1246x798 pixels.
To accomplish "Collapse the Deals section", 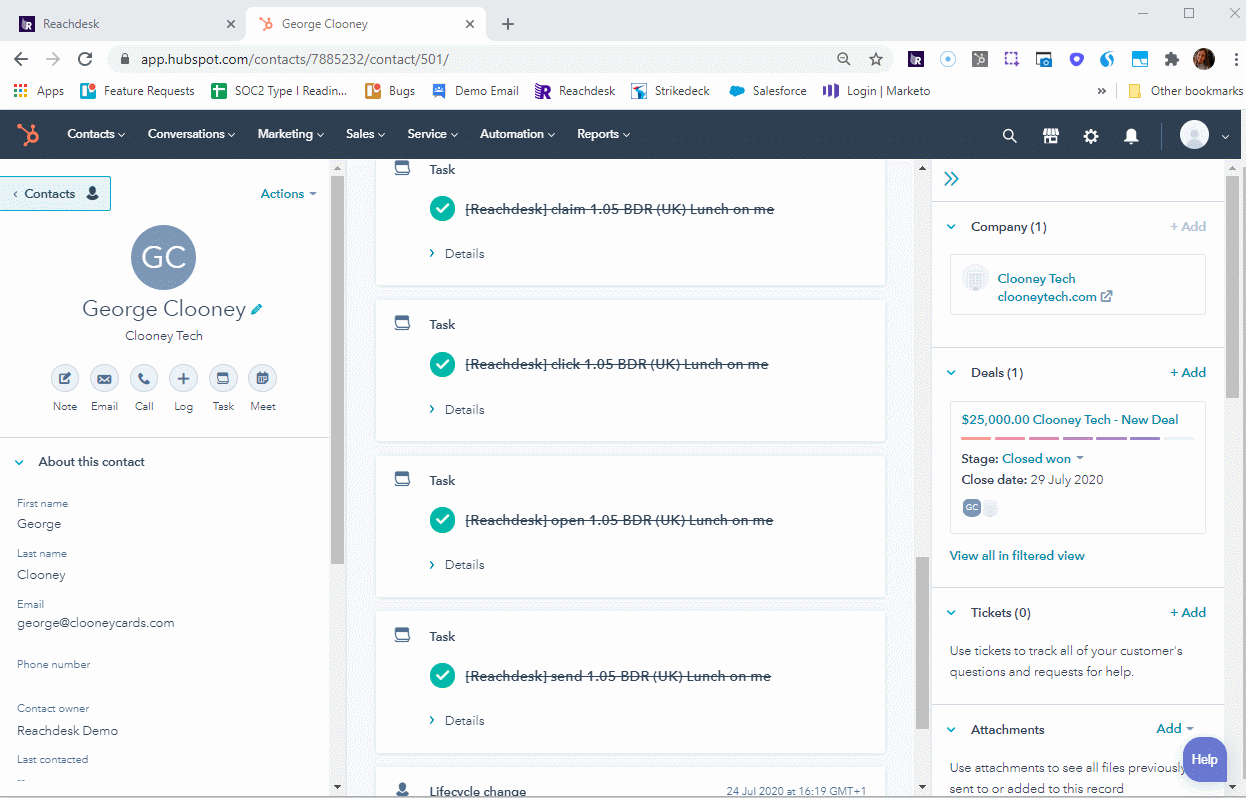I will tap(951, 373).
